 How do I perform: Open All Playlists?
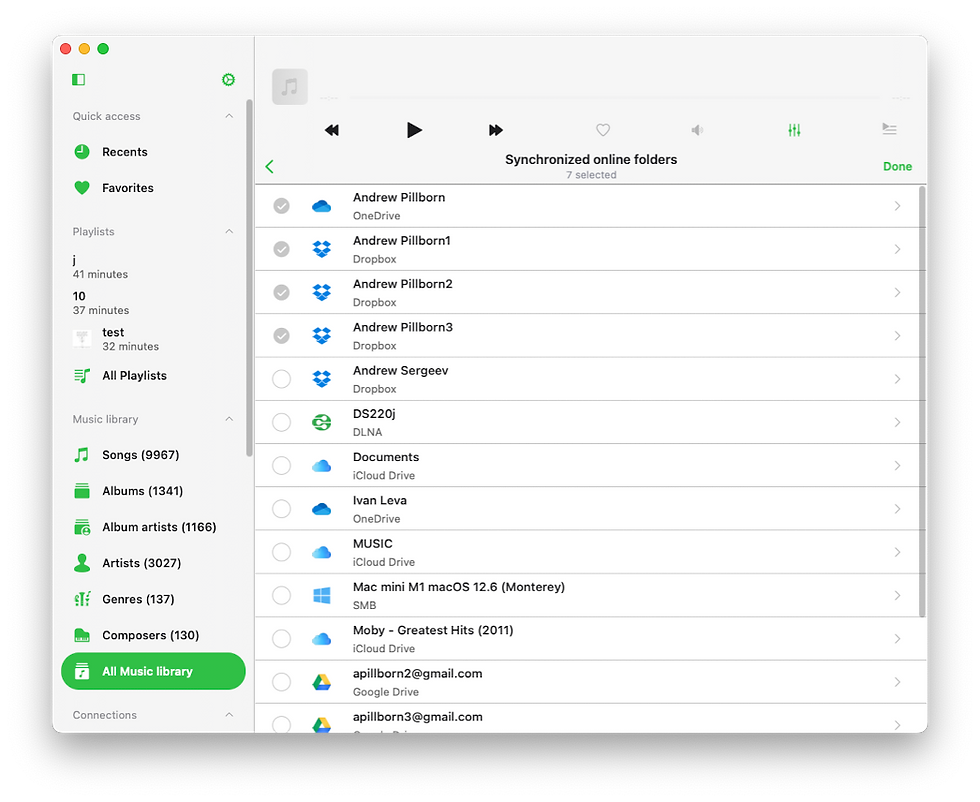[152, 376]
